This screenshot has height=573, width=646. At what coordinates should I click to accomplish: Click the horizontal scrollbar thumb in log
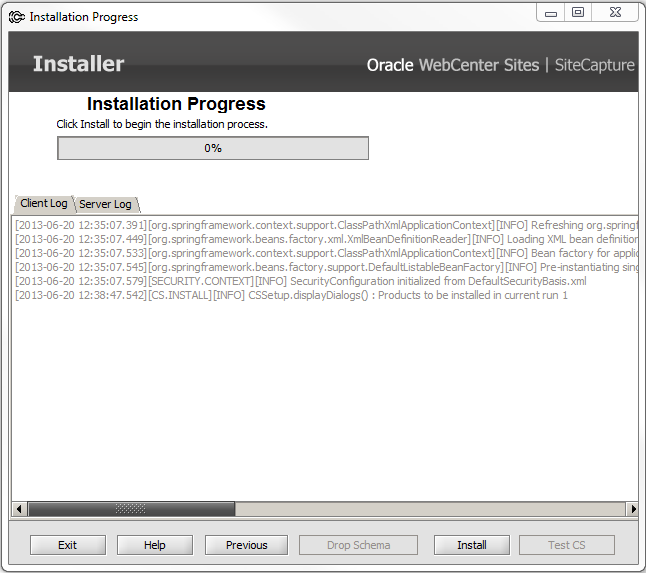131,509
